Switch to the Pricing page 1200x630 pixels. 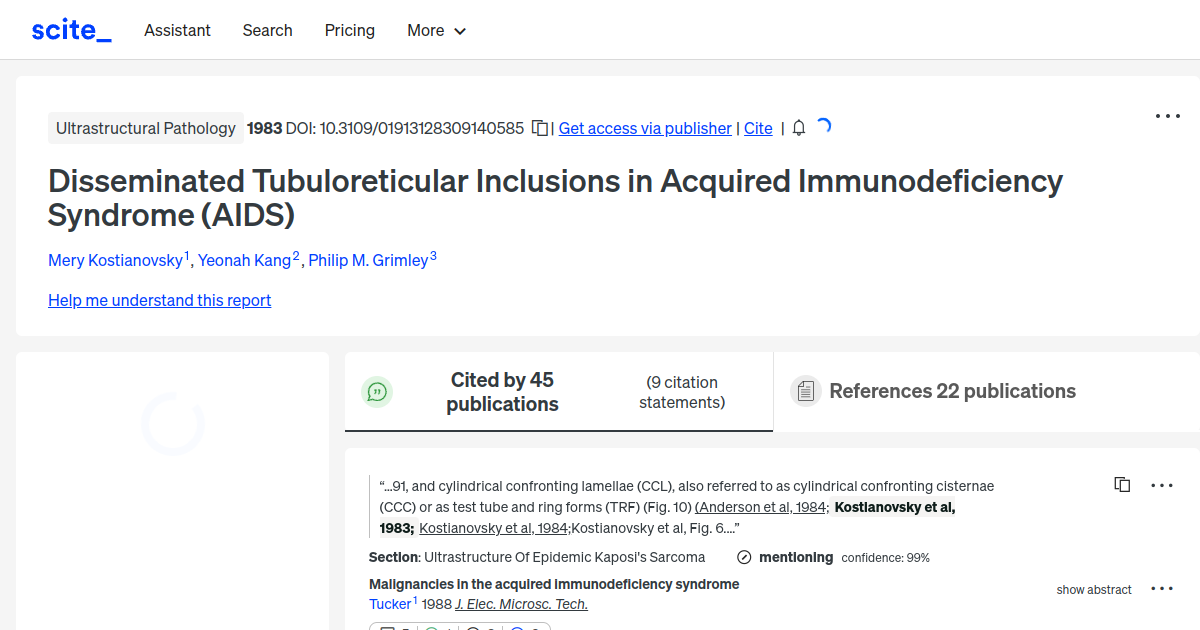click(x=349, y=30)
